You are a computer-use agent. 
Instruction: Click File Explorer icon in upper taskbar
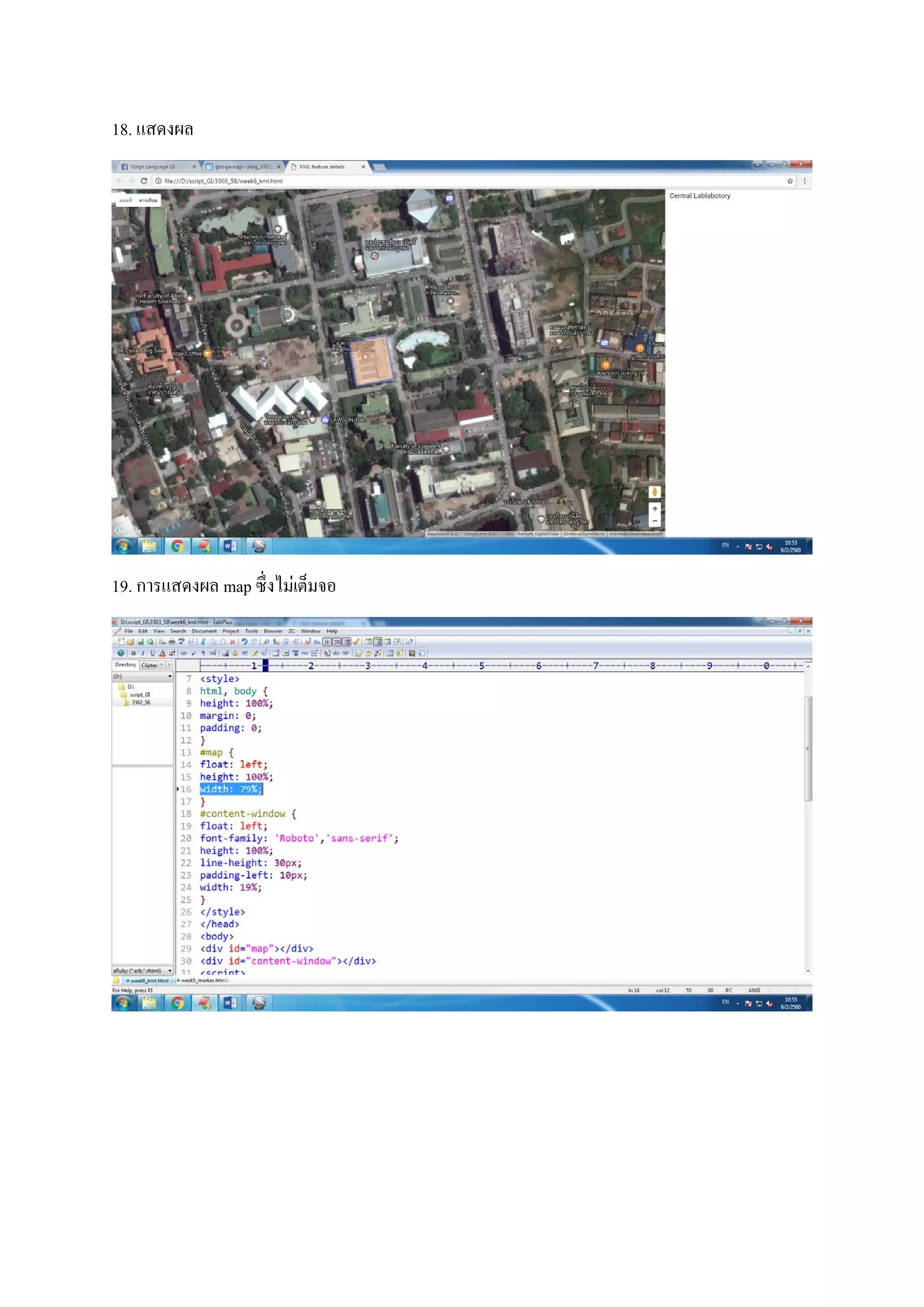(x=149, y=547)
